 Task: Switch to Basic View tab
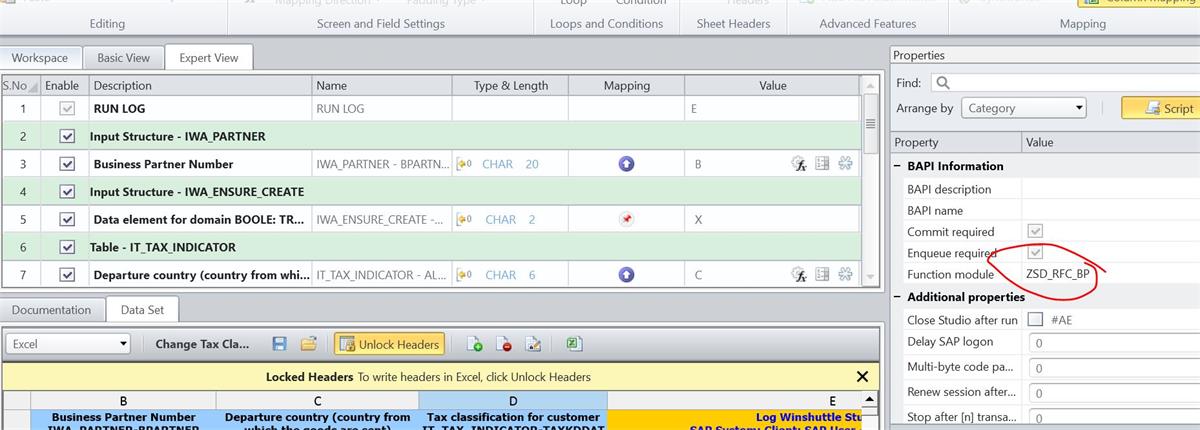(x=123, y=58)
